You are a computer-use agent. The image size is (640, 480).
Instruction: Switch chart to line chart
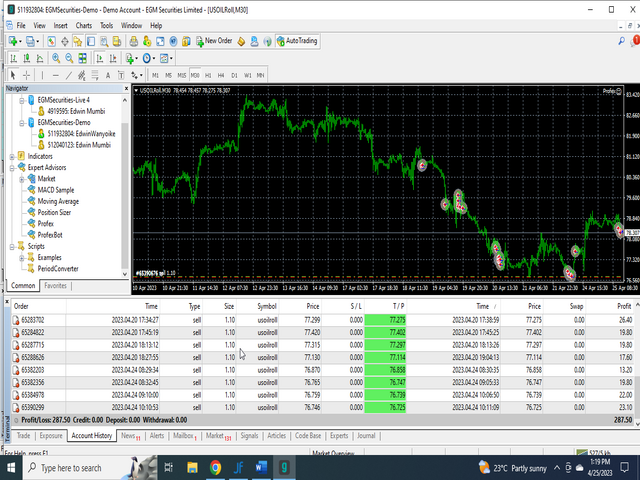[40, 58]
